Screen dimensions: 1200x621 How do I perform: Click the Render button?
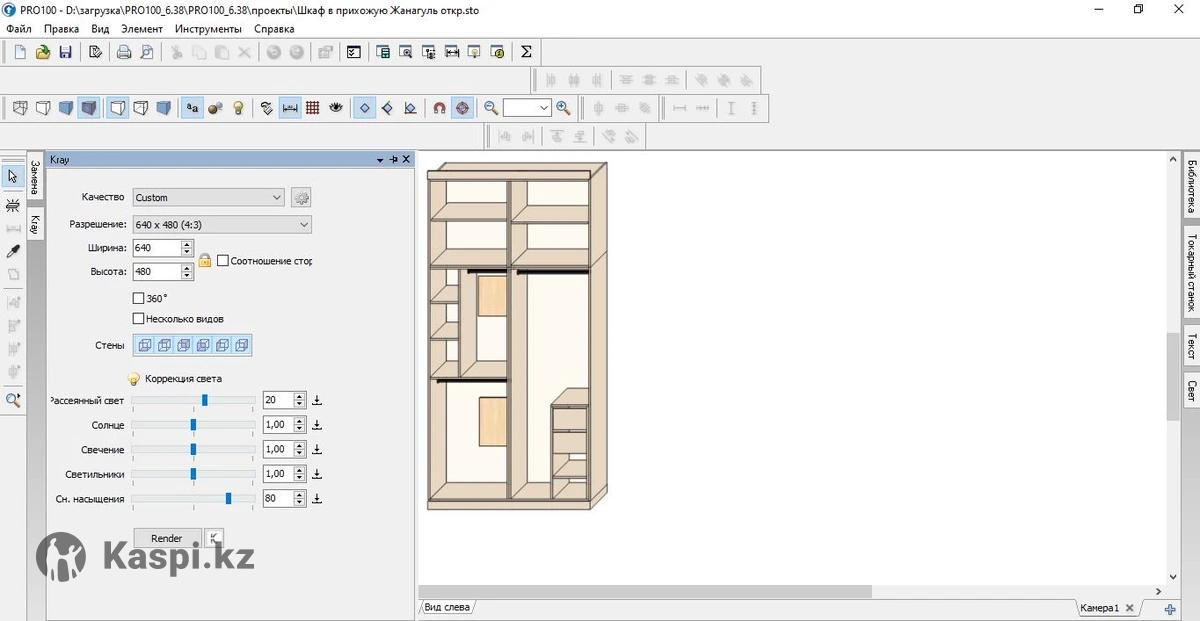point(167,538)
